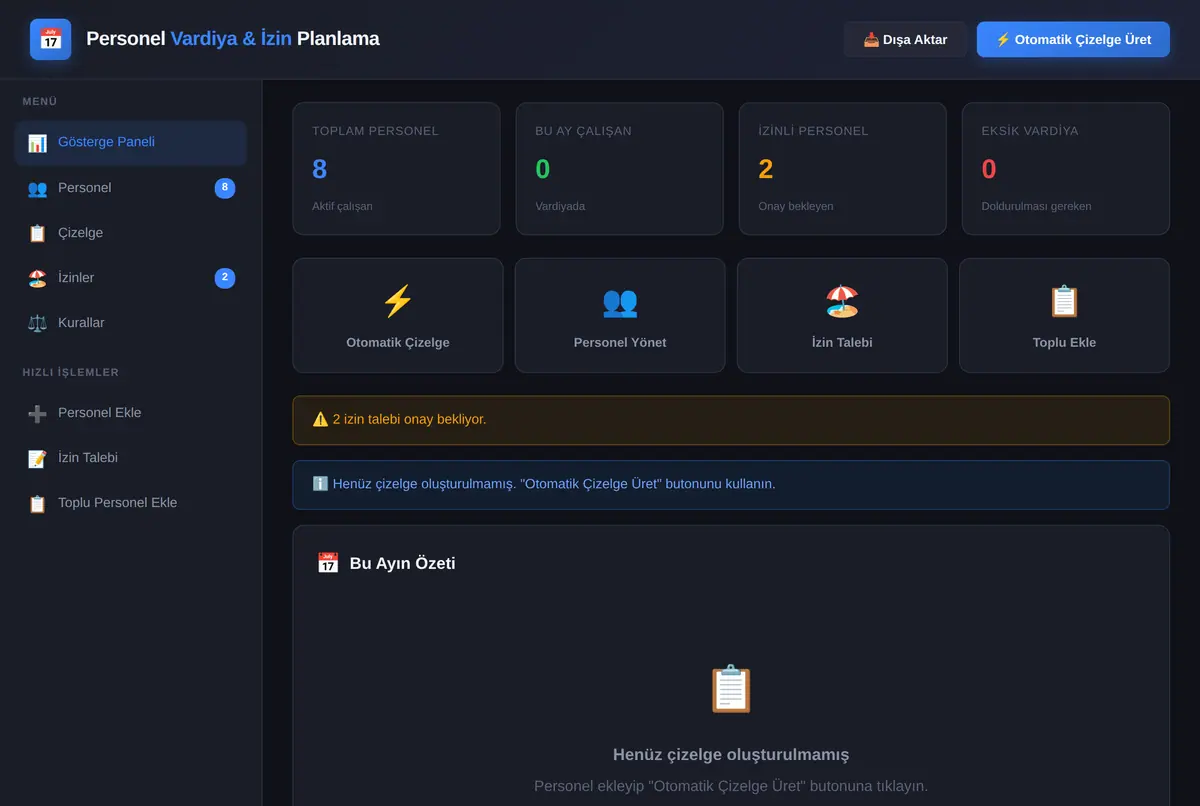Screen dimensions: 1200x806
Task: Open Kurallar scales icon
Action: [x=37, y=323]
